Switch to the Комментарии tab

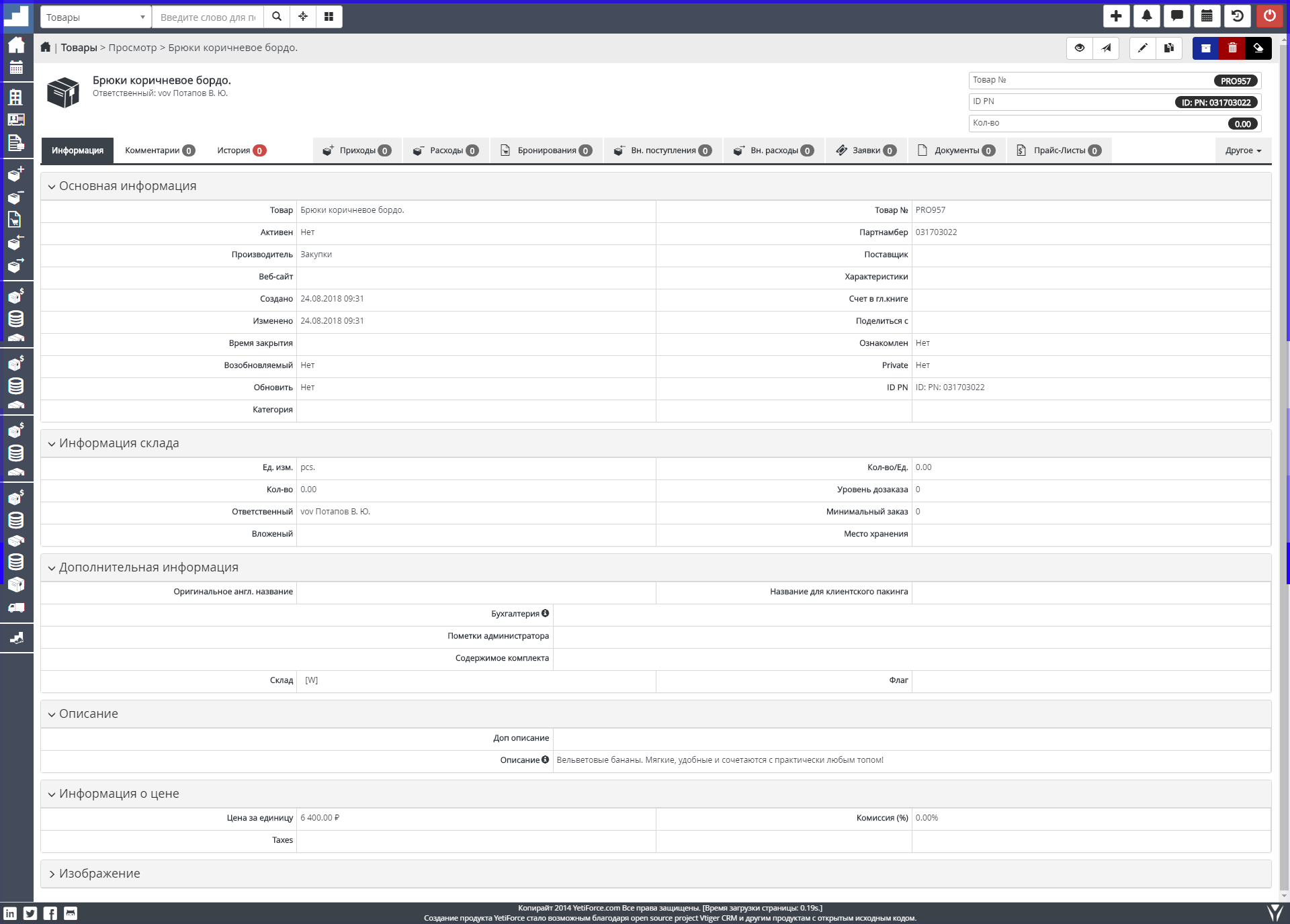[159, 150]
